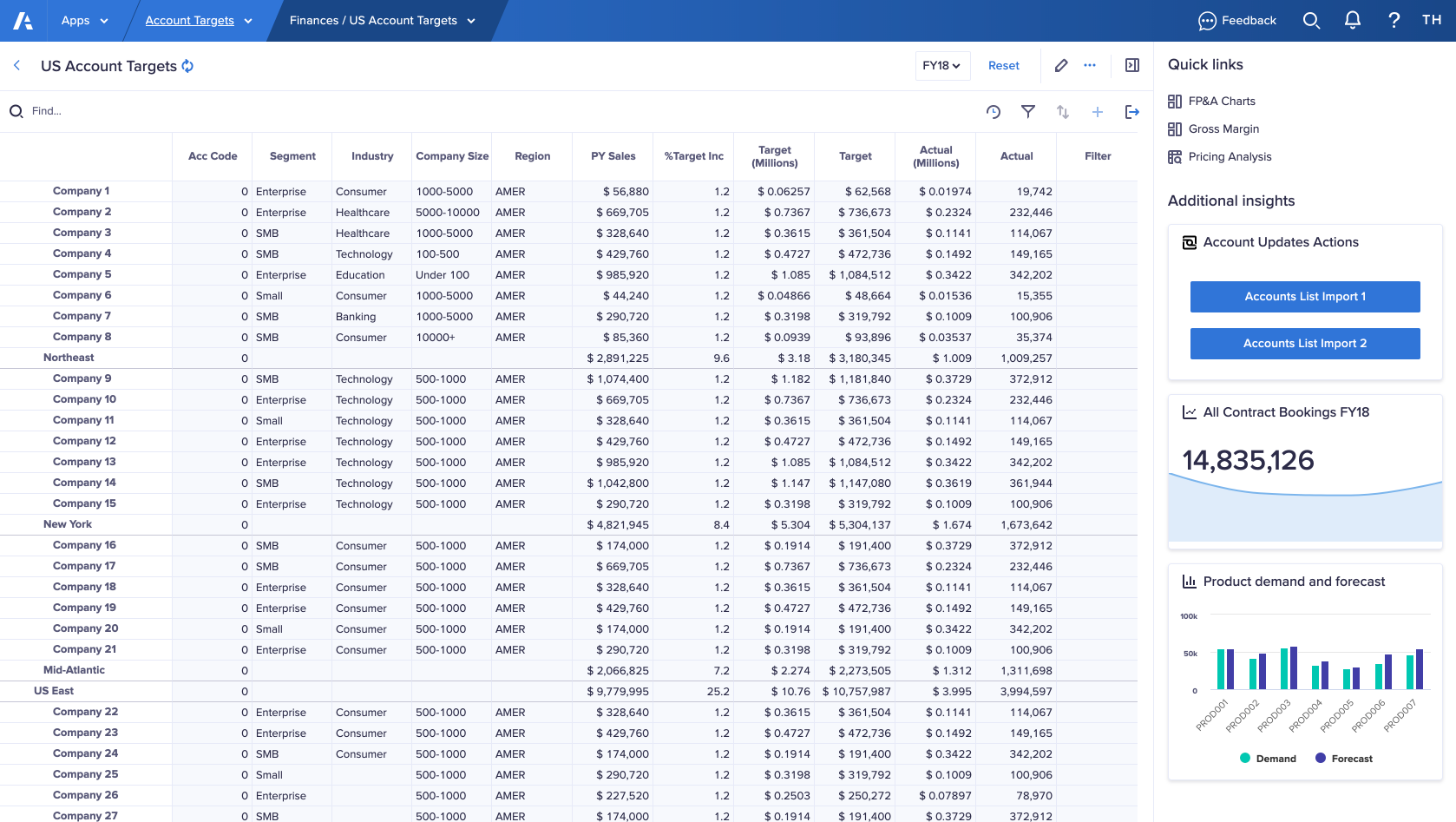Open the notifications bell icon
This screenshot has width=1456, height=822.
[1352, 19]
